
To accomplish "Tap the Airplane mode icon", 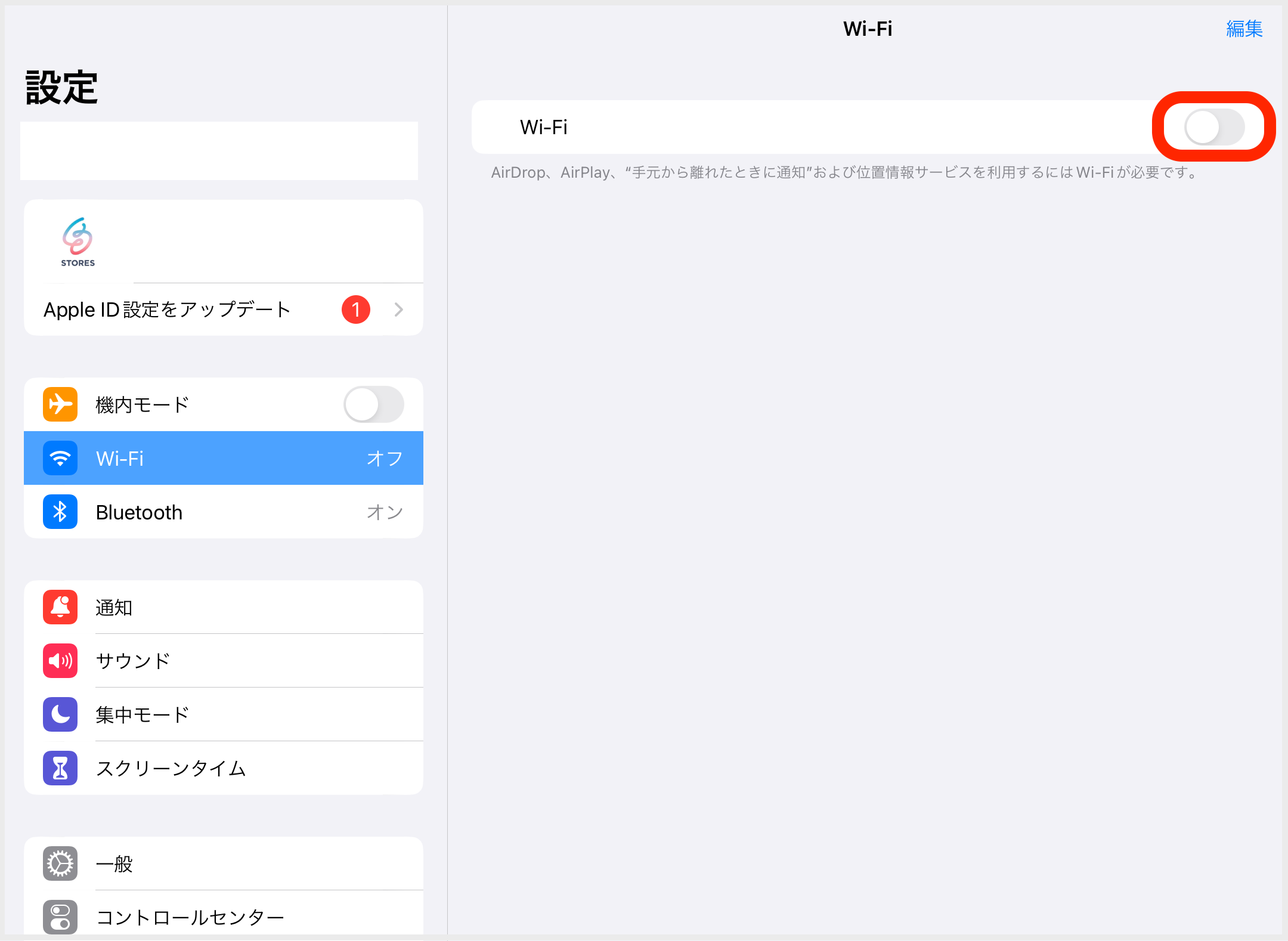I will click(60, 404).
